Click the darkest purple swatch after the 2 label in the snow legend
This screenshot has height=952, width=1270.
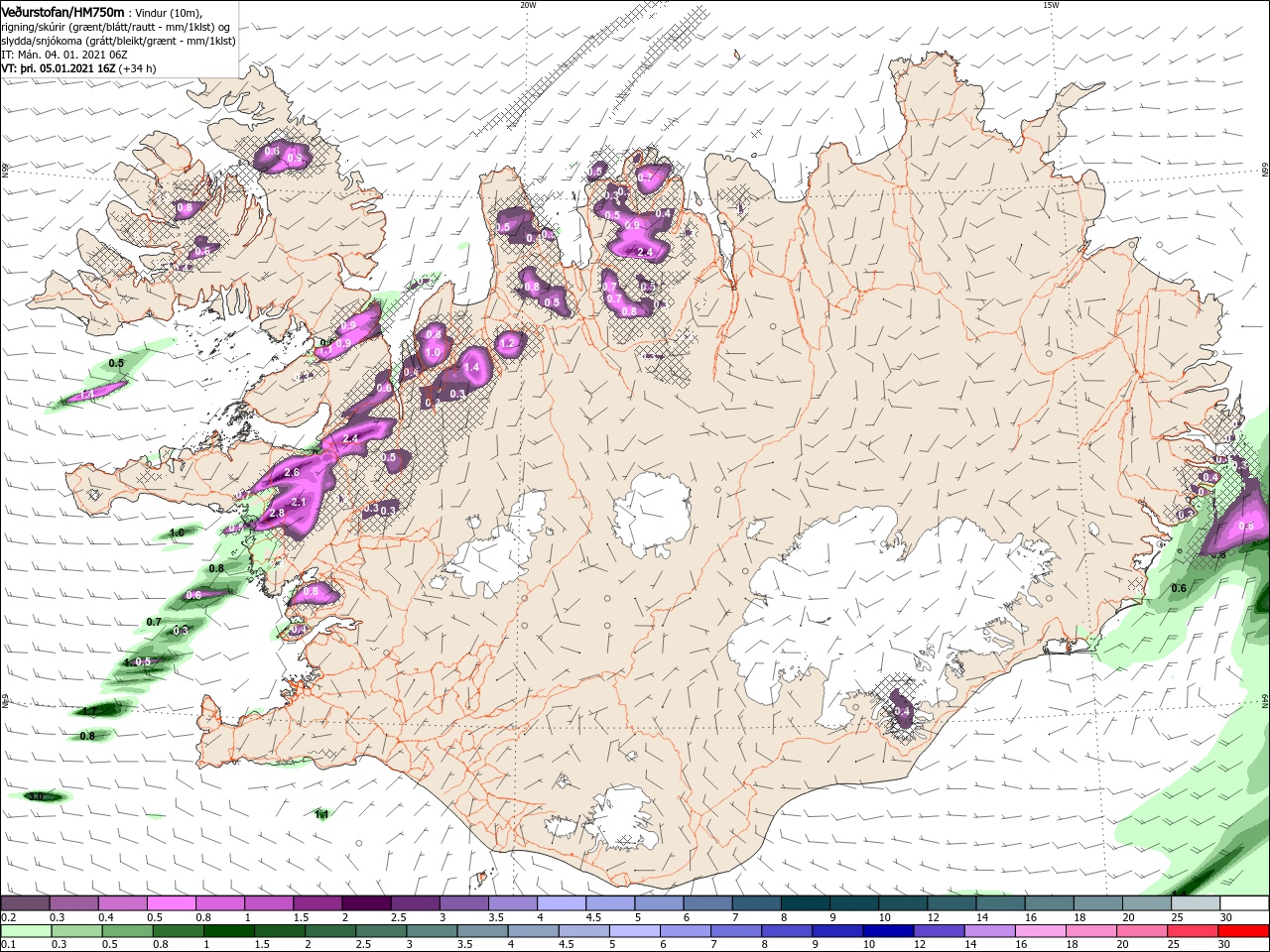pos(366,903)
